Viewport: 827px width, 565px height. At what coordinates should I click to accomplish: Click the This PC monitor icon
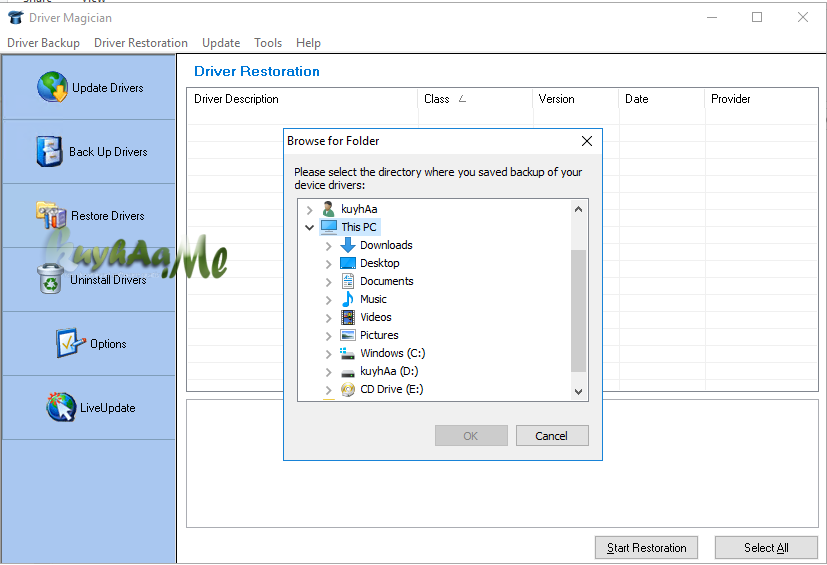click(x=329, y=227)
